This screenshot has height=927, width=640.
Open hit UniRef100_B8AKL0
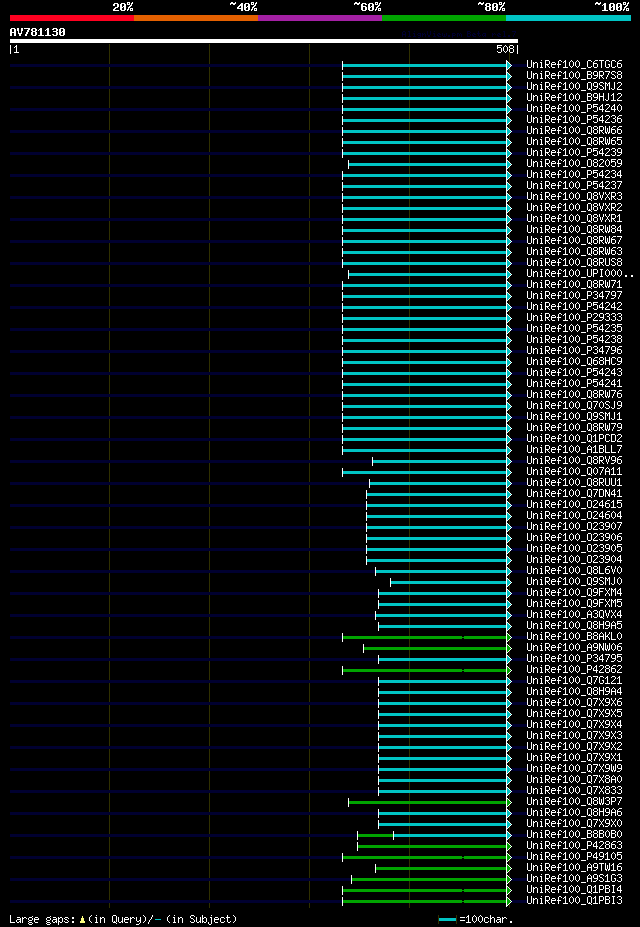click(574, 637)
